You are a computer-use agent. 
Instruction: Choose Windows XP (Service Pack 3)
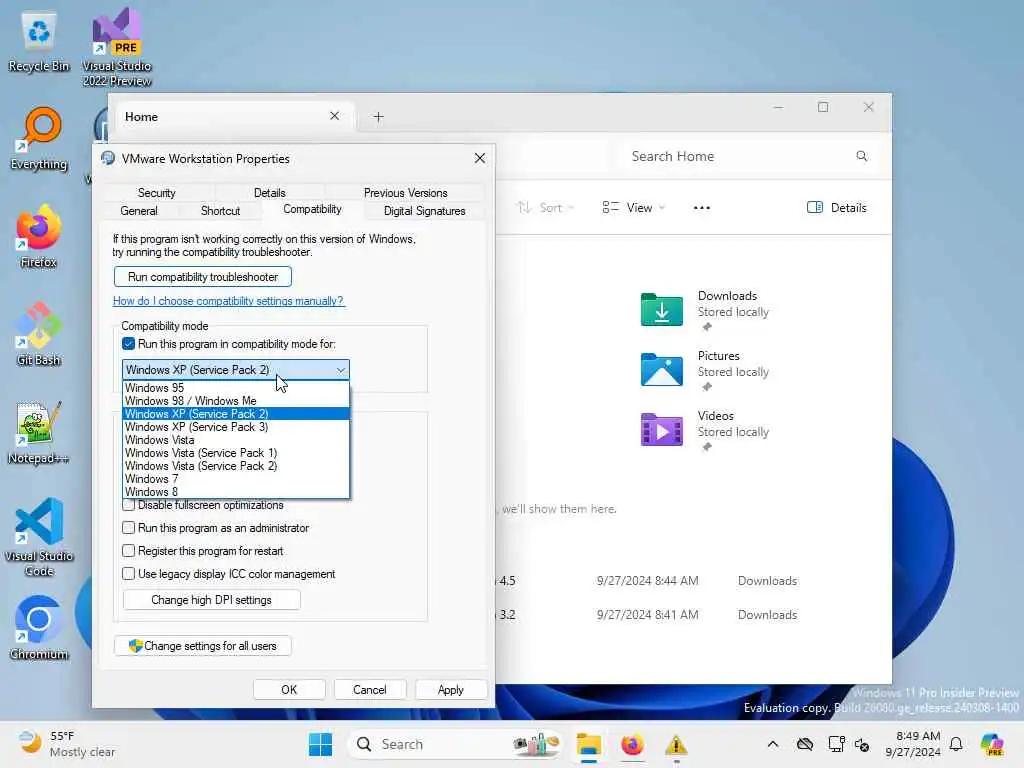(236, 427)
